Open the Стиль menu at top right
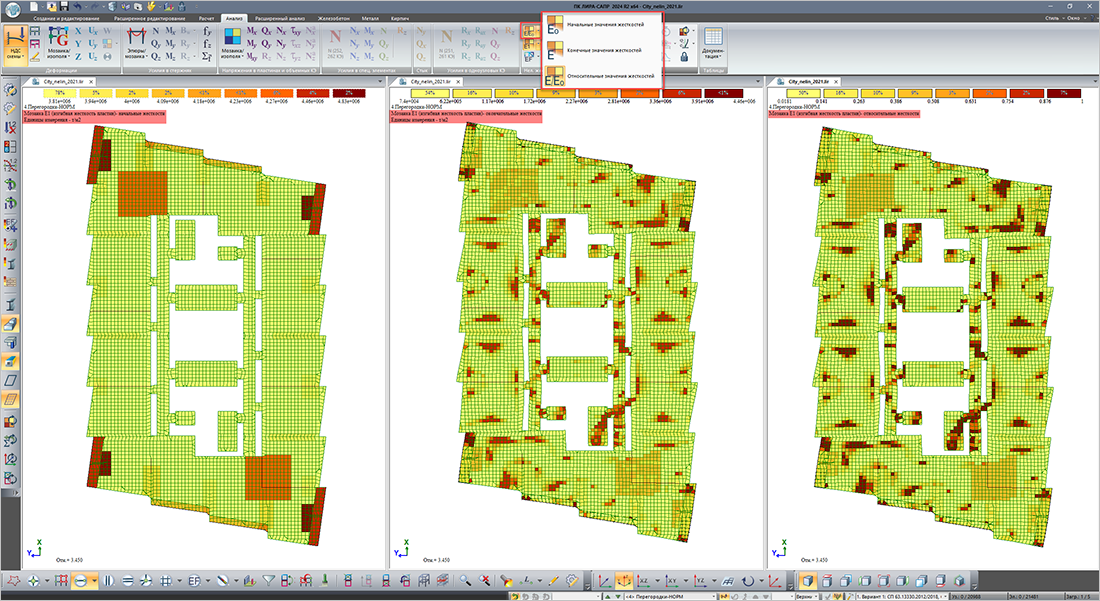Screen dimensions: 1100x601 [x=1052, y=18]
